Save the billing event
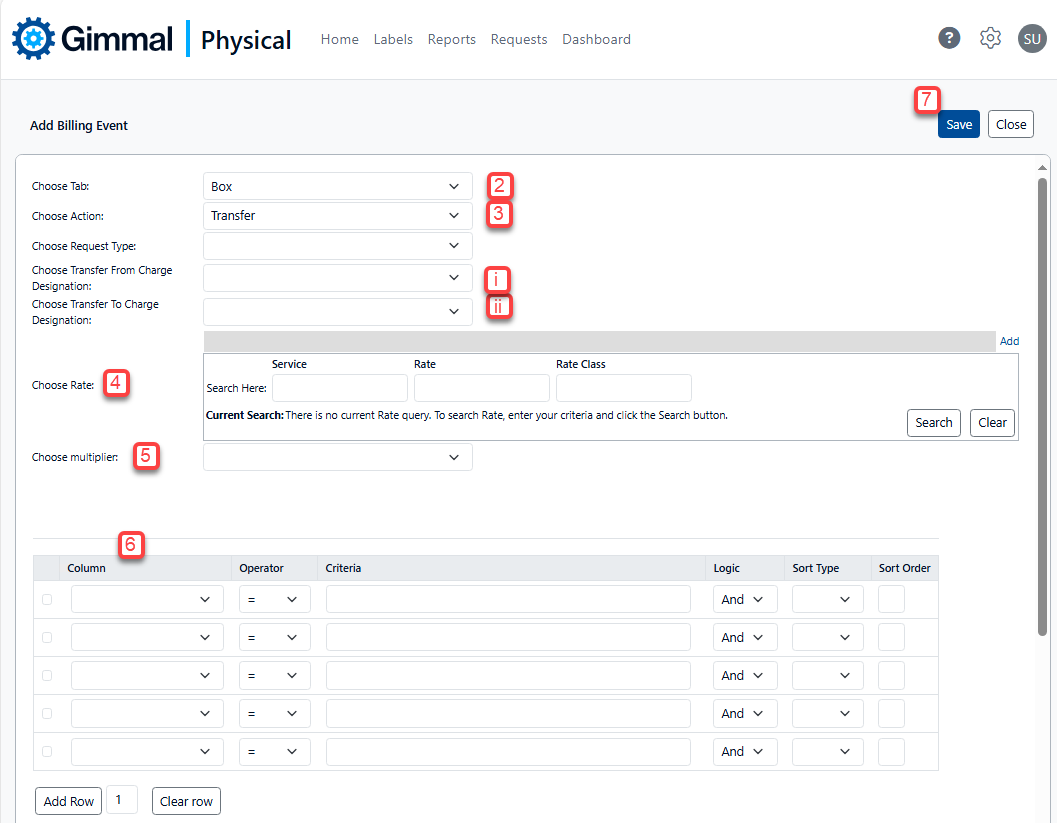The height and width of the screenshot is (823, 1057). [x=958, y=125]
